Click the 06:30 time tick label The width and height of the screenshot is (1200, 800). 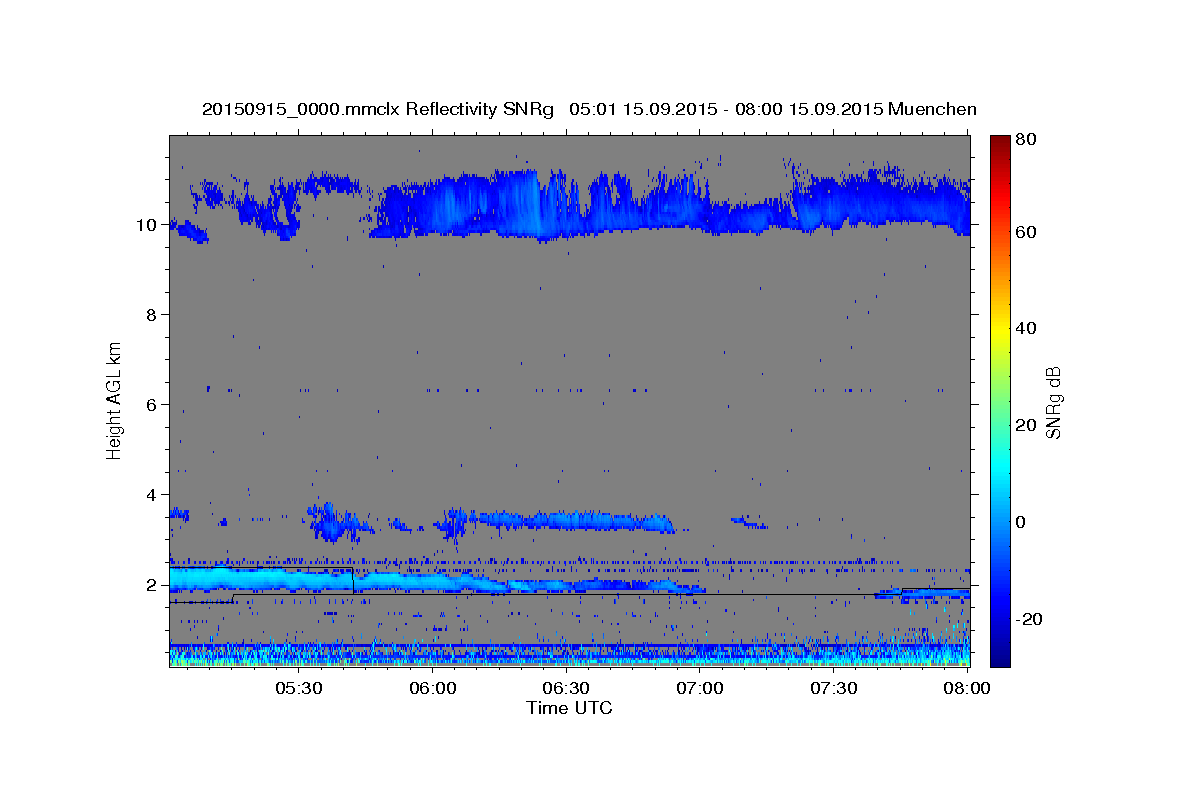[x=566, y=688]
